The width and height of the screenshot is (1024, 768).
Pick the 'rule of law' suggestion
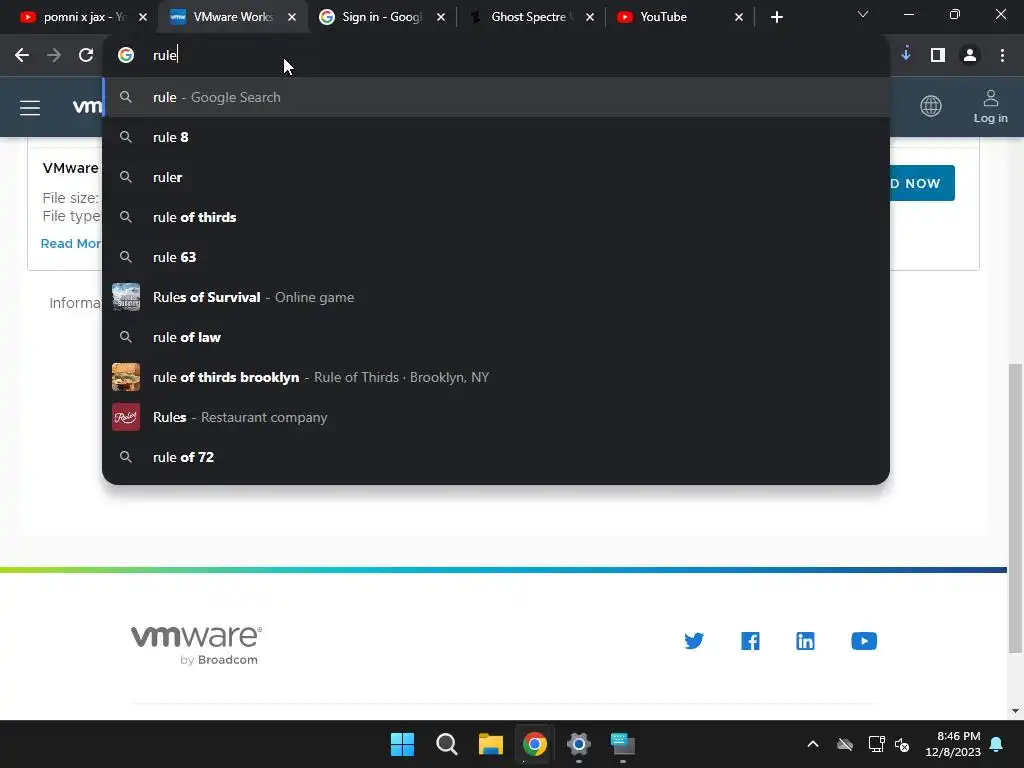496,337
